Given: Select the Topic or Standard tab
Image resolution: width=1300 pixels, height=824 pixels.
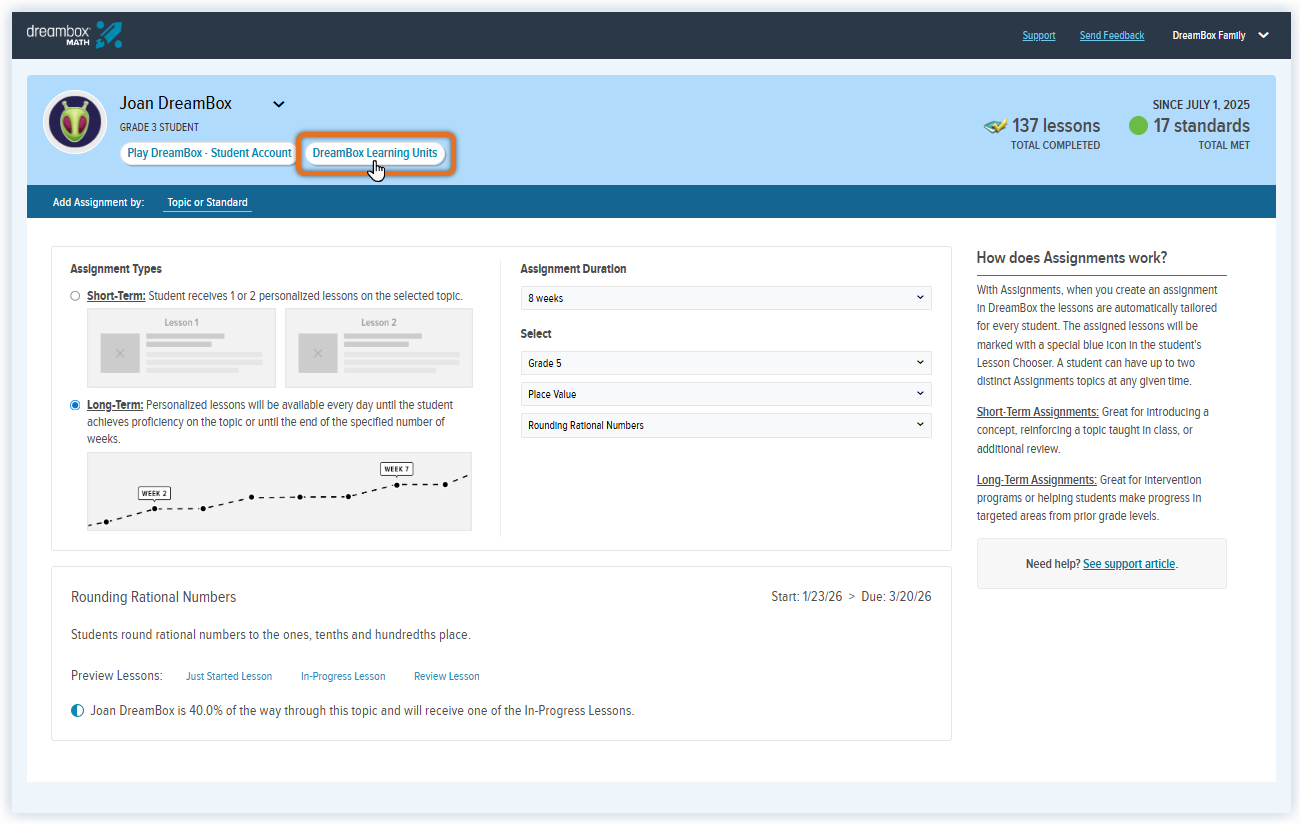Looking at the screenshot, I should click(x=207, y=202).
